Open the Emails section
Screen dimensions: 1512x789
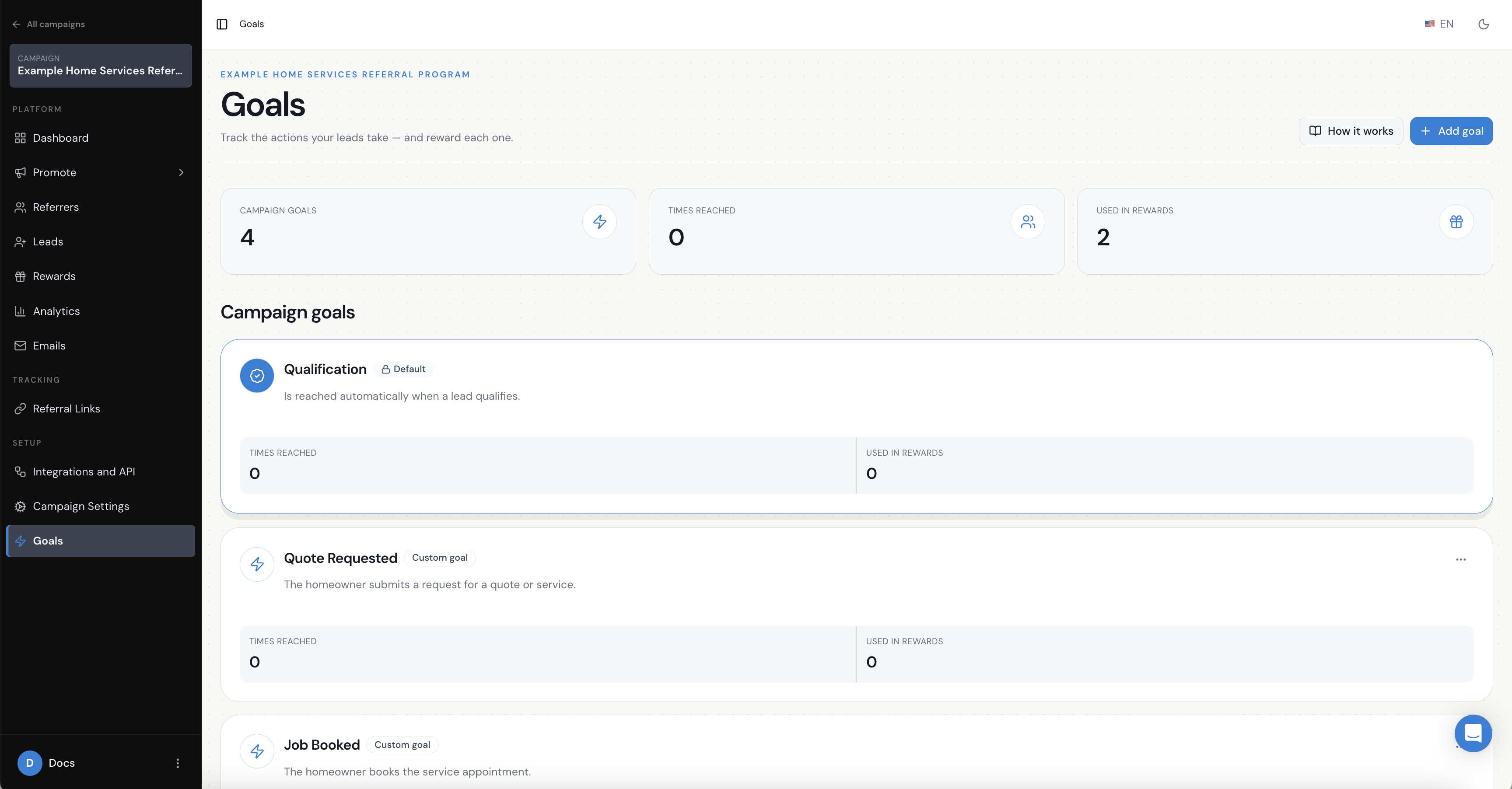click(100, 346)
